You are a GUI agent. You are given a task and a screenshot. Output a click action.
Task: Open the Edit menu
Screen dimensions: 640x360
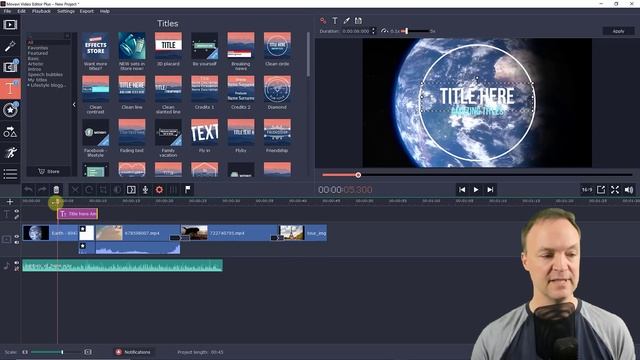point(22,11)
